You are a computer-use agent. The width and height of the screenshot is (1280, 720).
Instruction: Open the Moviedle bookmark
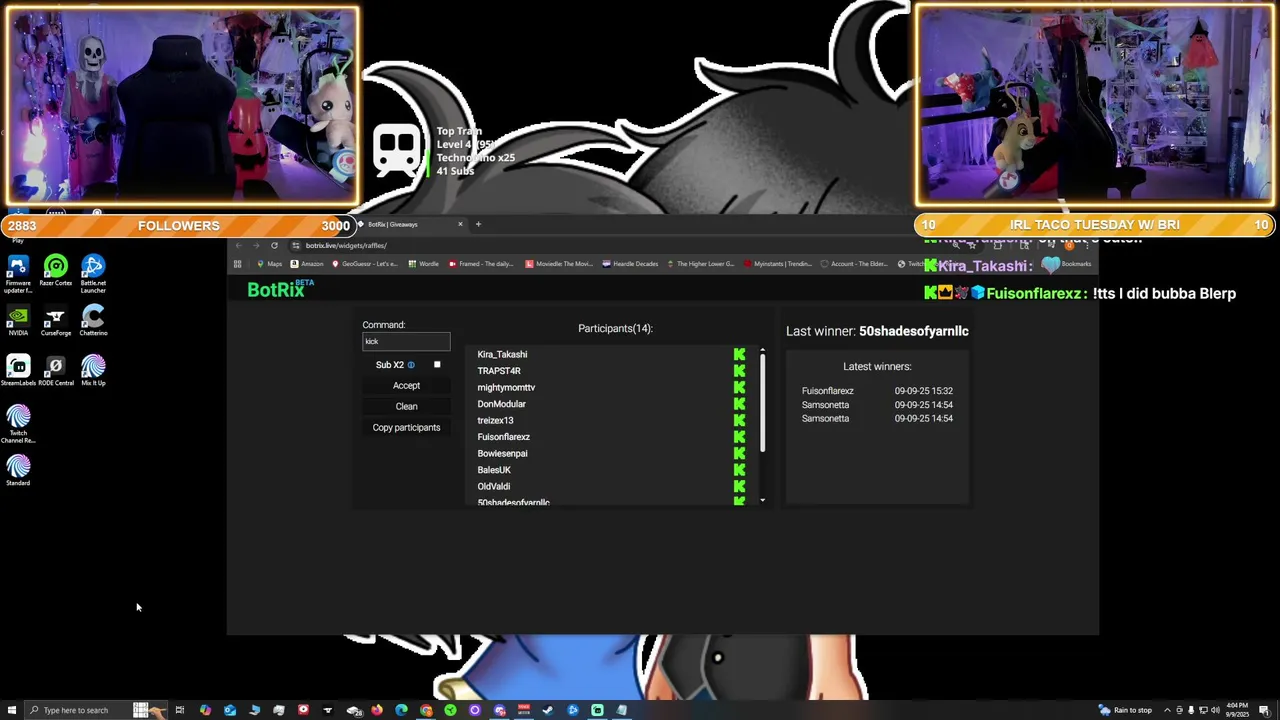tap(559, 264)
